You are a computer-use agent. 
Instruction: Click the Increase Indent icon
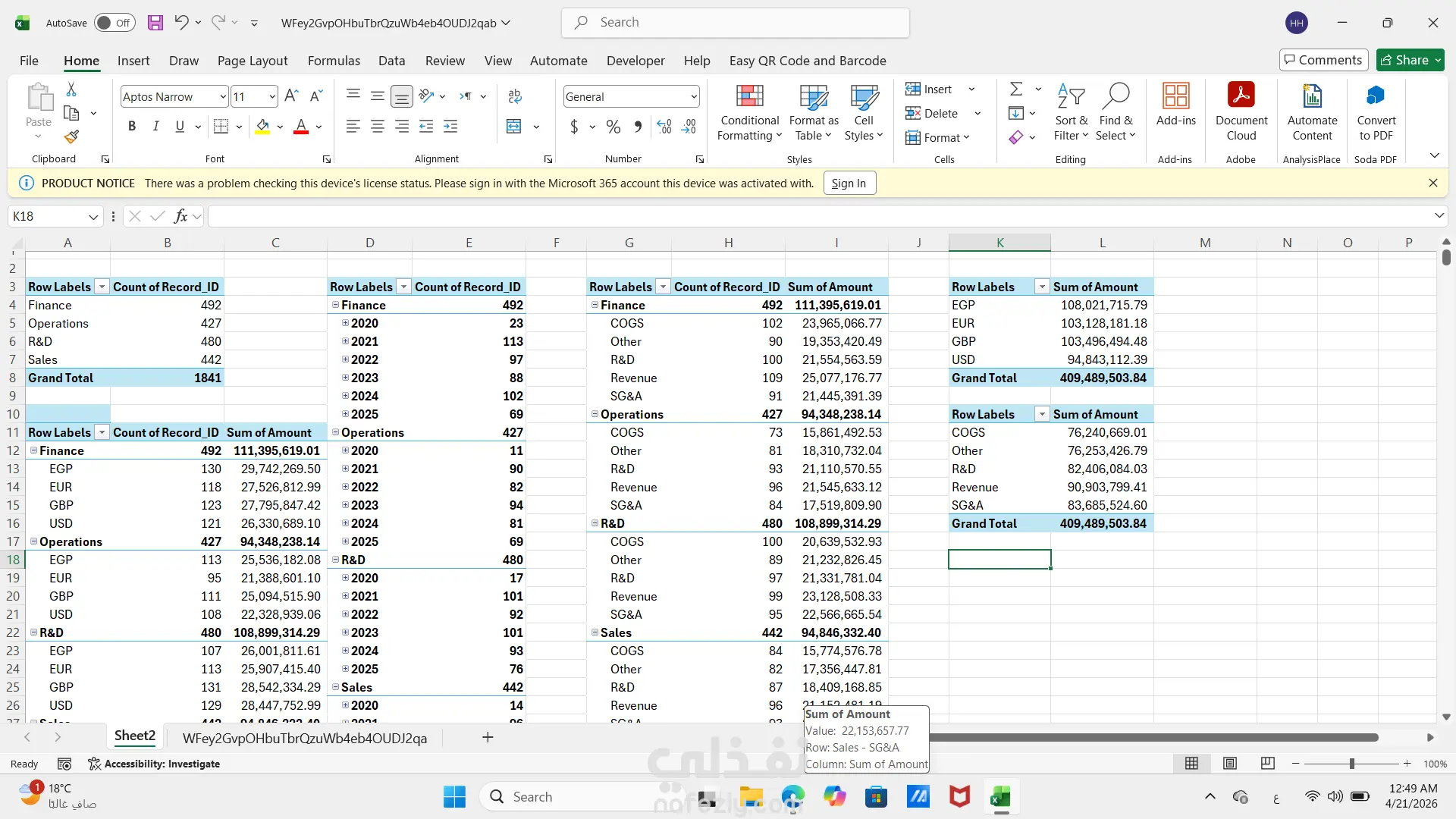coord(450,127)
